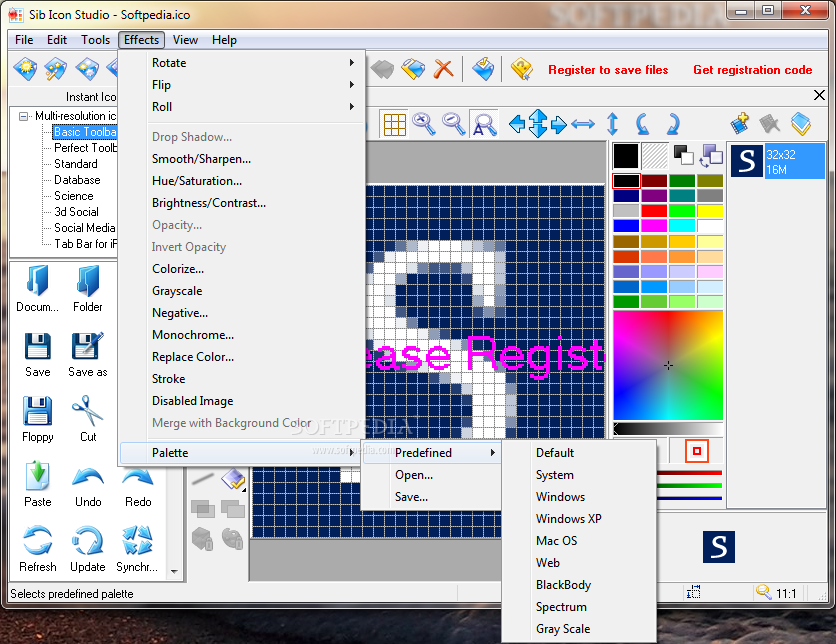Select the Floppy icon
Screen dimensions: 836x644
(37, 419)
